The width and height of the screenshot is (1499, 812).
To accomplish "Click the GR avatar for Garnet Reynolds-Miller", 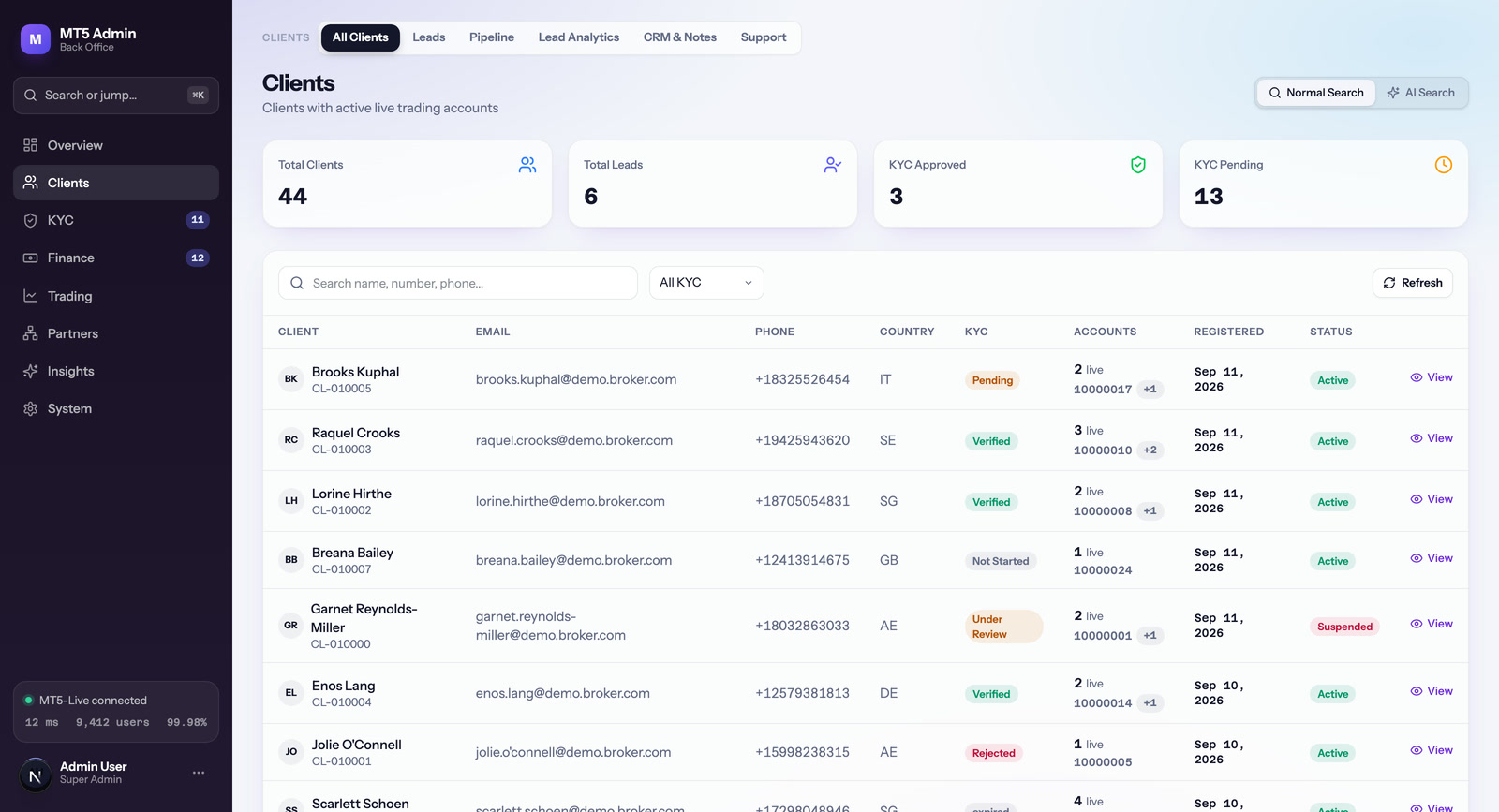I will point(291,626).
